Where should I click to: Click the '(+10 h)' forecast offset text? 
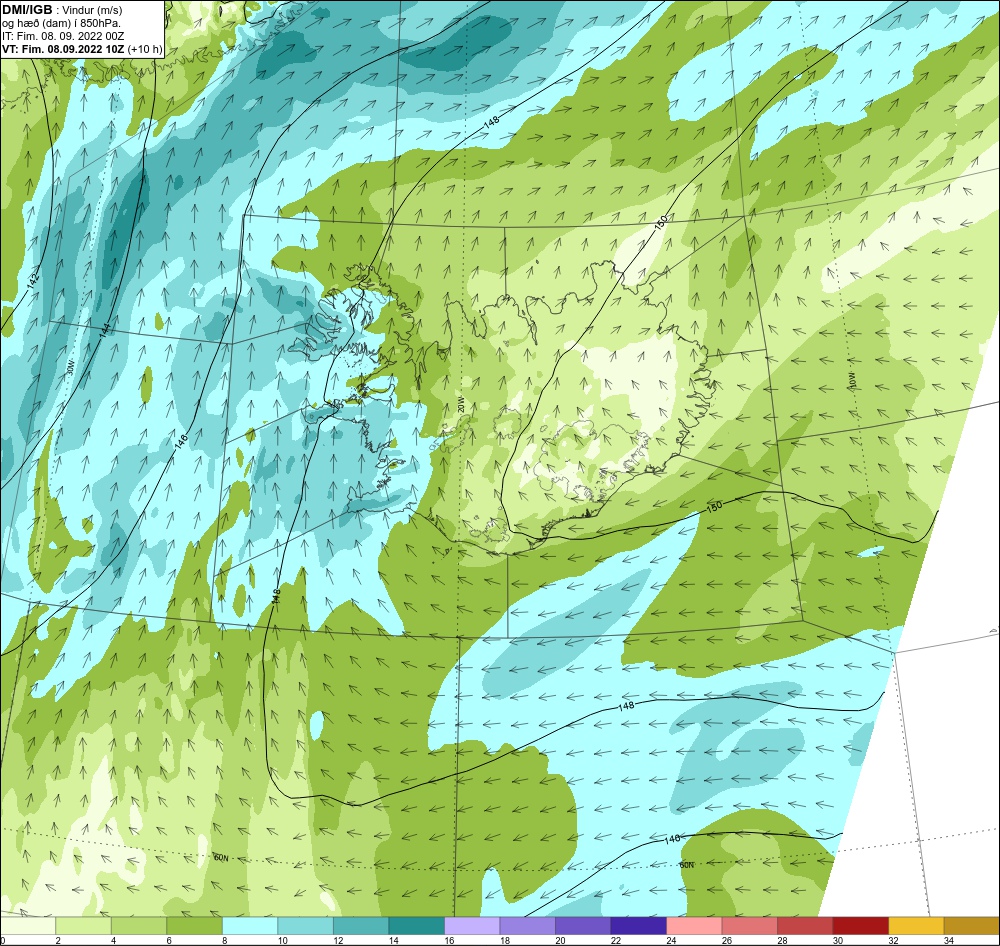[145, 49]
